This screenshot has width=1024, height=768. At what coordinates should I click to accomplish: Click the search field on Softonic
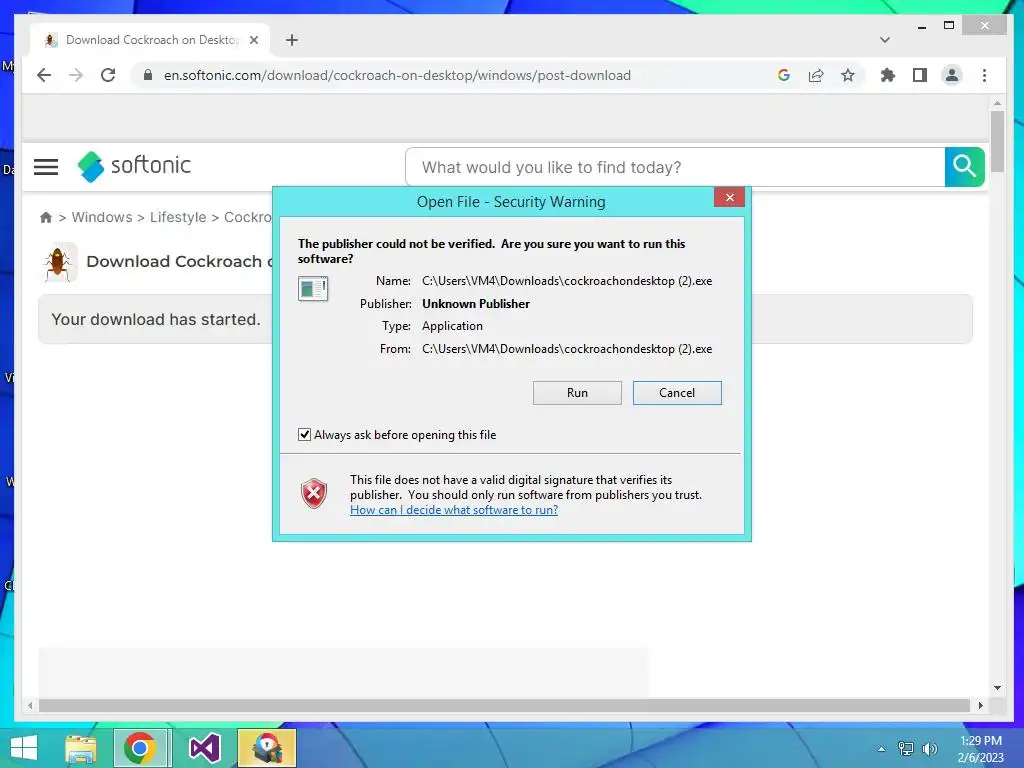(675, 167)
